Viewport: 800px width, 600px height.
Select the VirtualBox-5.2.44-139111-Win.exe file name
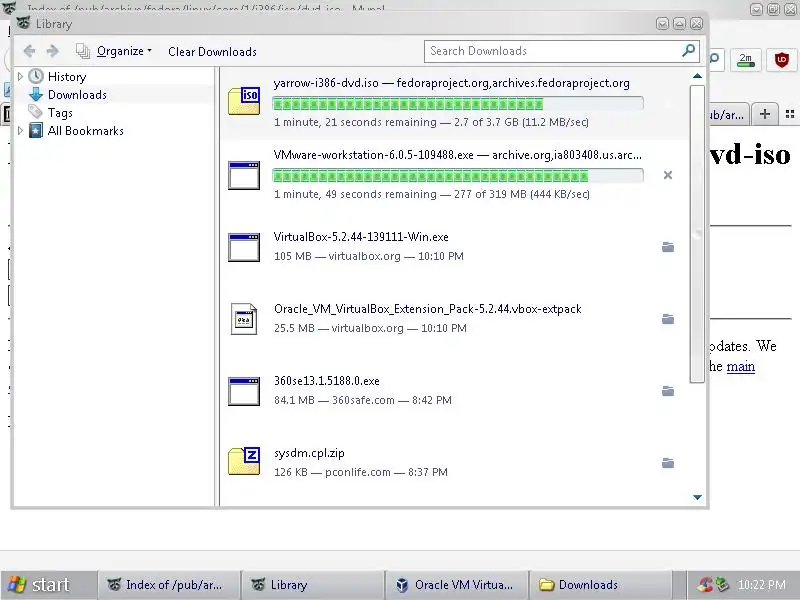(361, 237)
